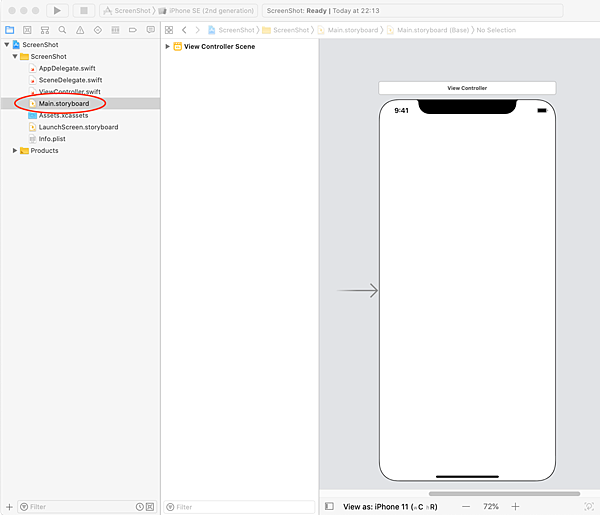Viewport: 600px width, 515px height.
Task: Click View as: iPhone 11 button
Action: pos(391,507)
